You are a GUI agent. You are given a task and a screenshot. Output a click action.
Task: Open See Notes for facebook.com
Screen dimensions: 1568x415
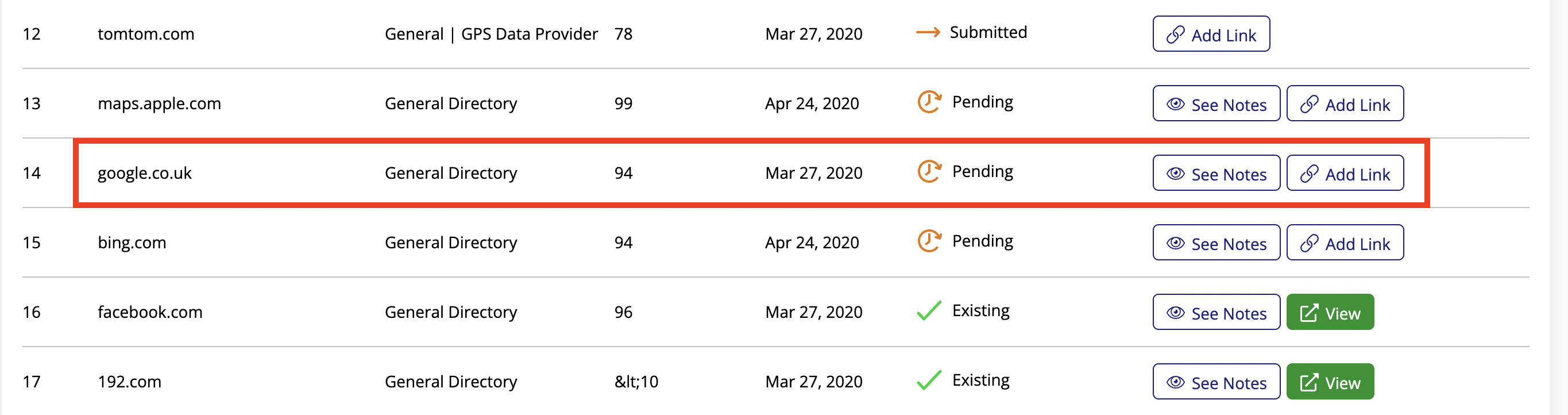(1216, 312)
